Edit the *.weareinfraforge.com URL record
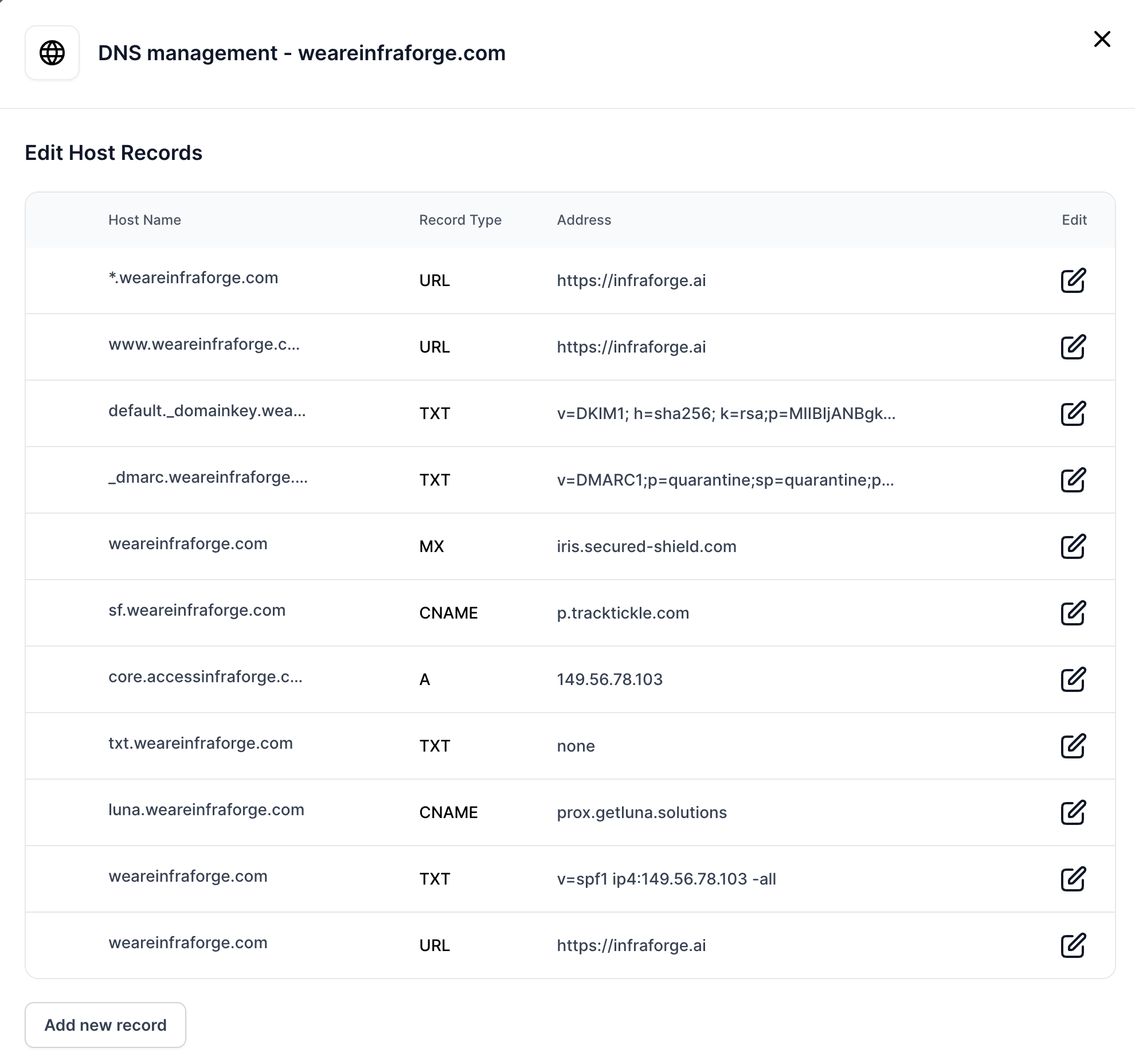This screenshot has height=1064, width=1135. click(1073, 280)
